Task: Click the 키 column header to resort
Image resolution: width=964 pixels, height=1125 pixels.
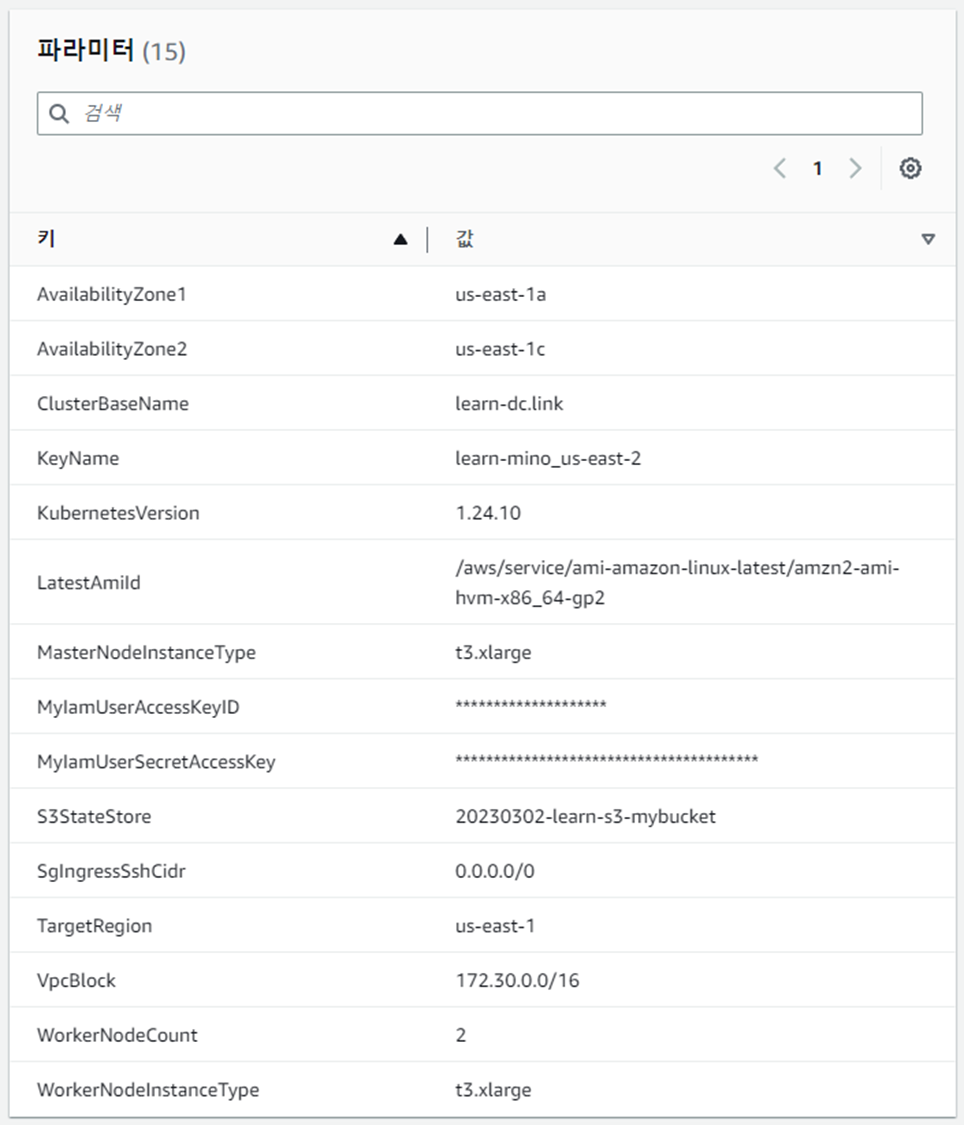Action: coord(42,238)
